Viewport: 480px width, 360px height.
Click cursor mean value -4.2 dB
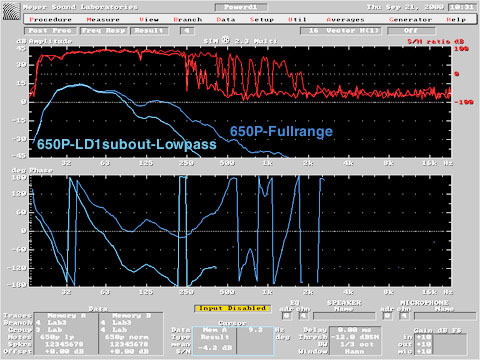pyautogui.click(x=215, y=348)
